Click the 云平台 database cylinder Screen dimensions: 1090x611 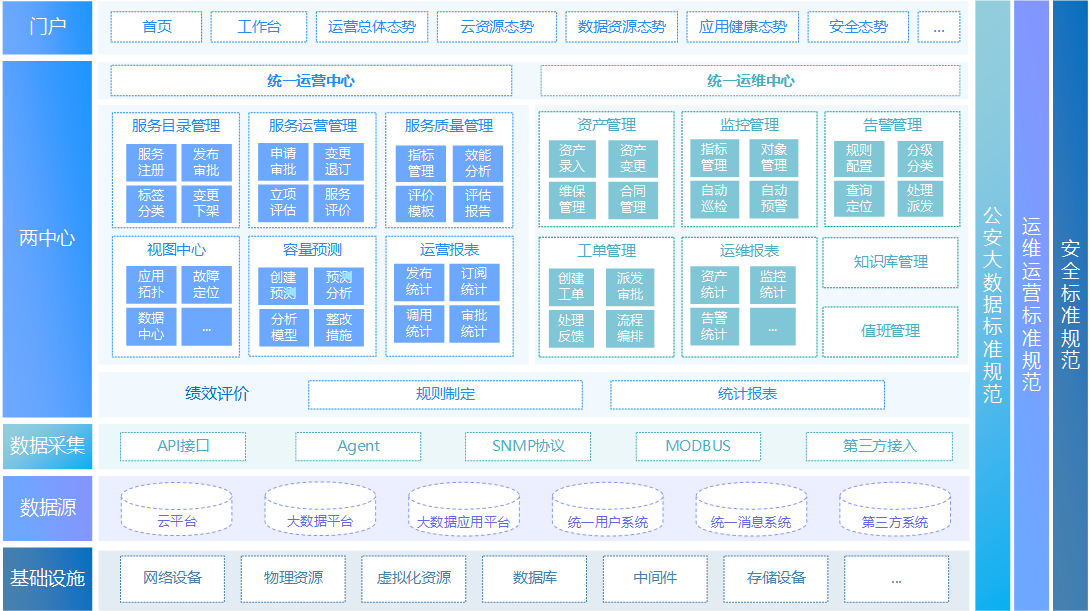click(176, 509)
